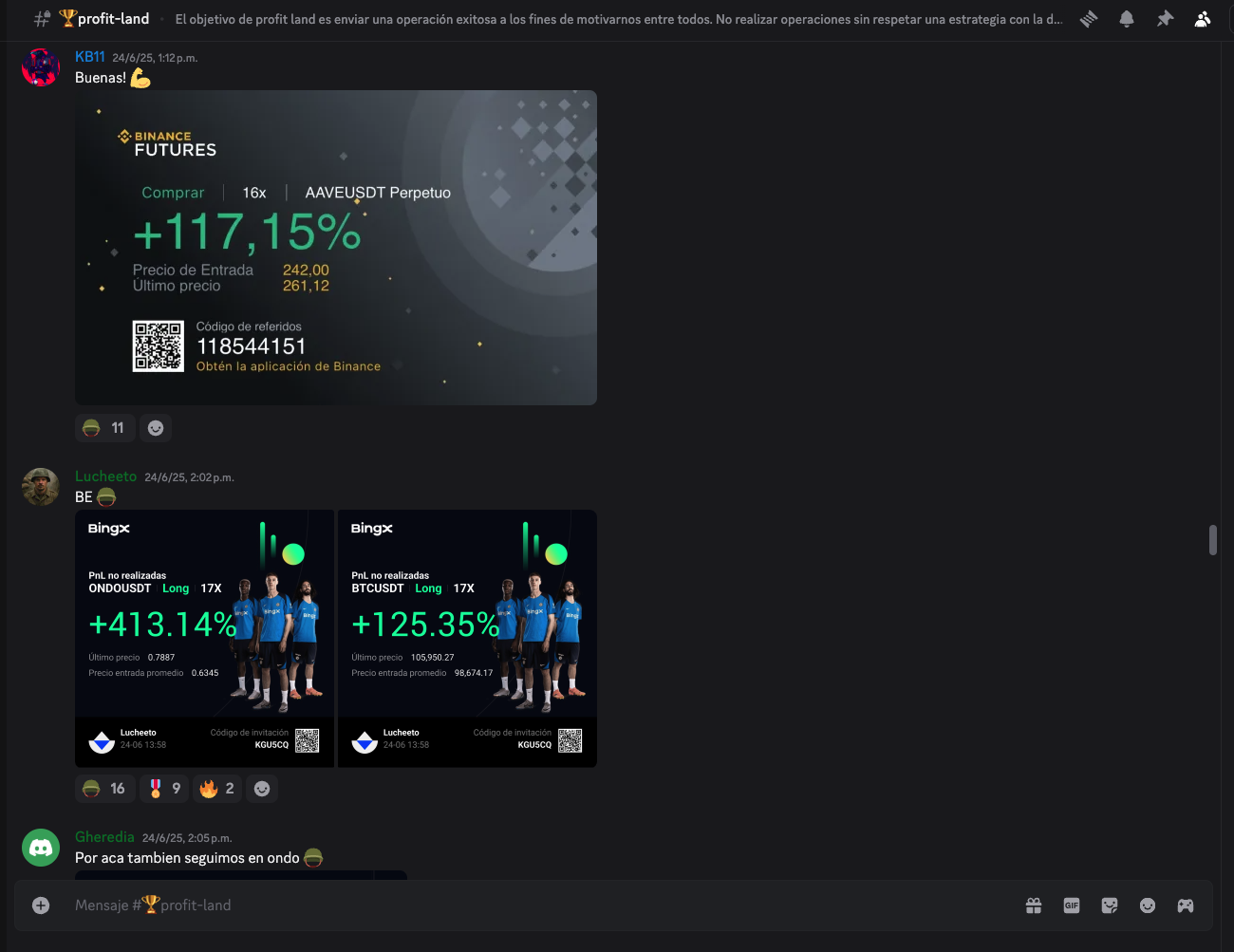Screen dimensions: 1234x952
Task: Click the channel hash icon beside profit-land
Action: (42, 19)
